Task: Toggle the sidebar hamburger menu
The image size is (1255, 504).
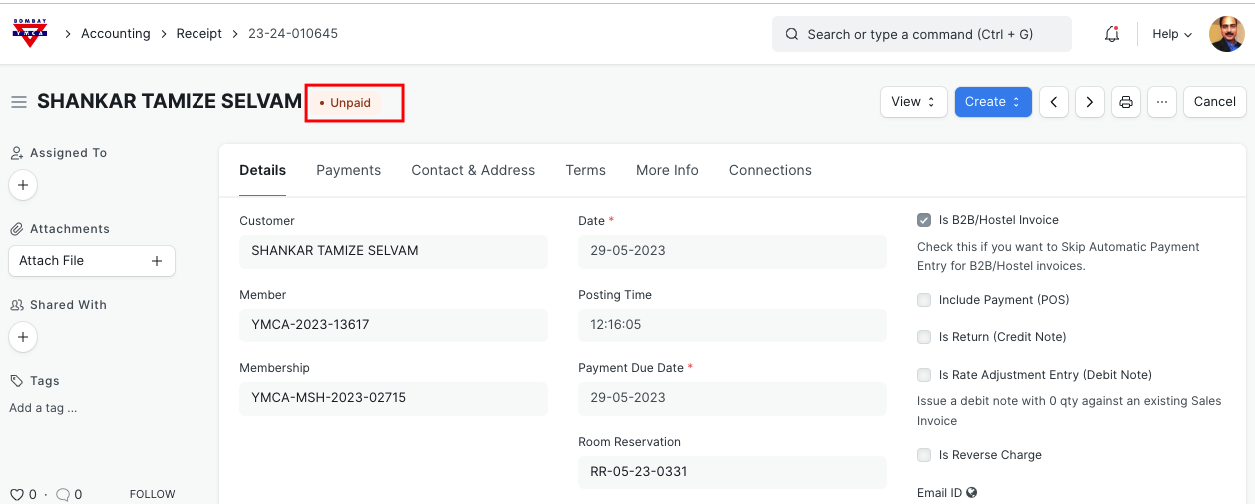Action: (x=18, y=102)
